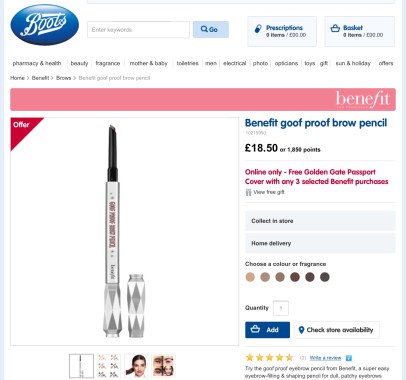This screenshot has height=380, width=406.
Task: Click the Boots logo
Action: click(x=45, y=25)
